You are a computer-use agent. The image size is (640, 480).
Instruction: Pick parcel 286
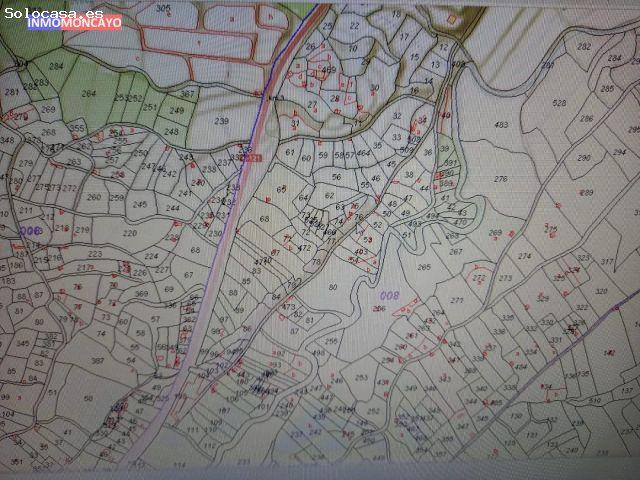(x=586, y=119)
